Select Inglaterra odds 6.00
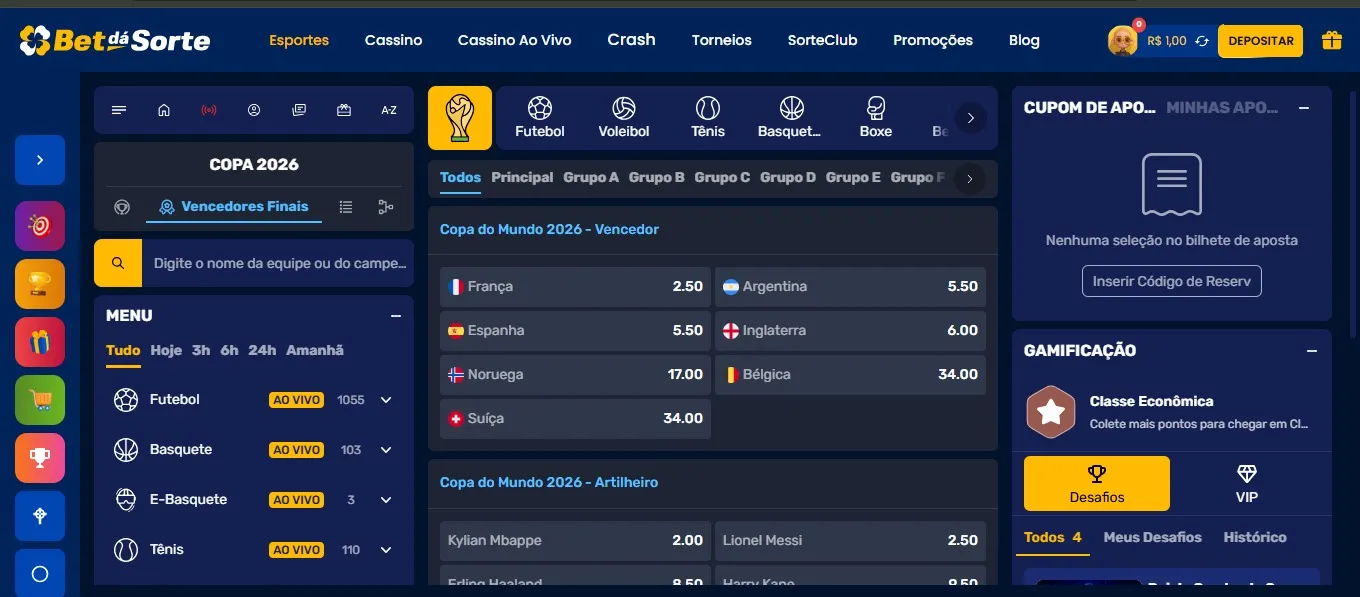 tap(850, 330)
